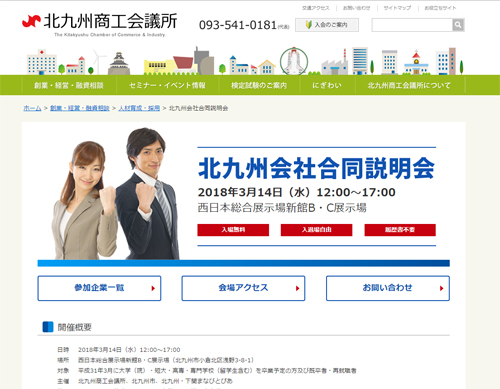Open the にぎわい navigation item
This screenshot has width=500, height=389.
point(327,85)
